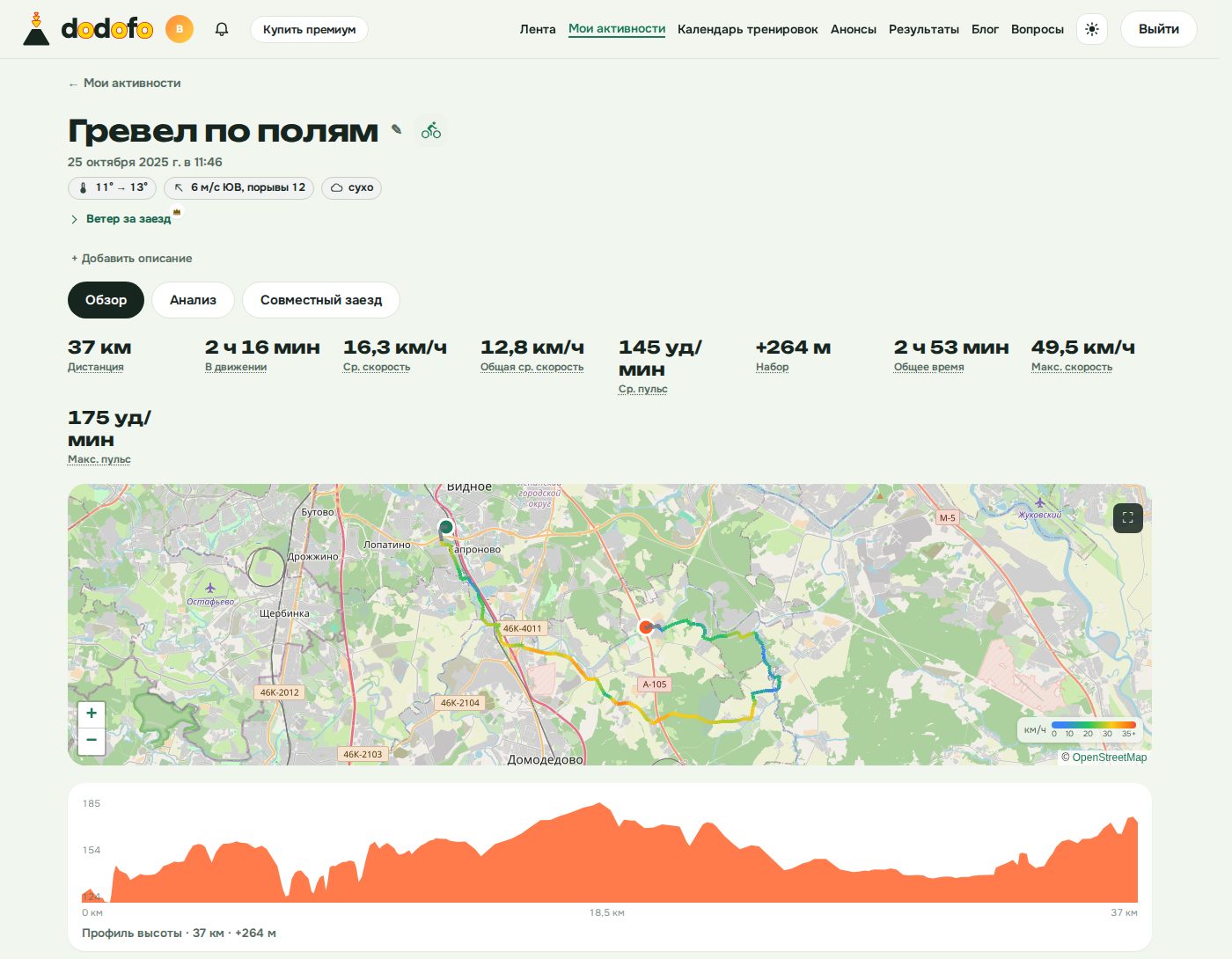1232x959 pixels.
Task: Click the "Ср. скорость" stat label
Action: (x=377, y=367)
